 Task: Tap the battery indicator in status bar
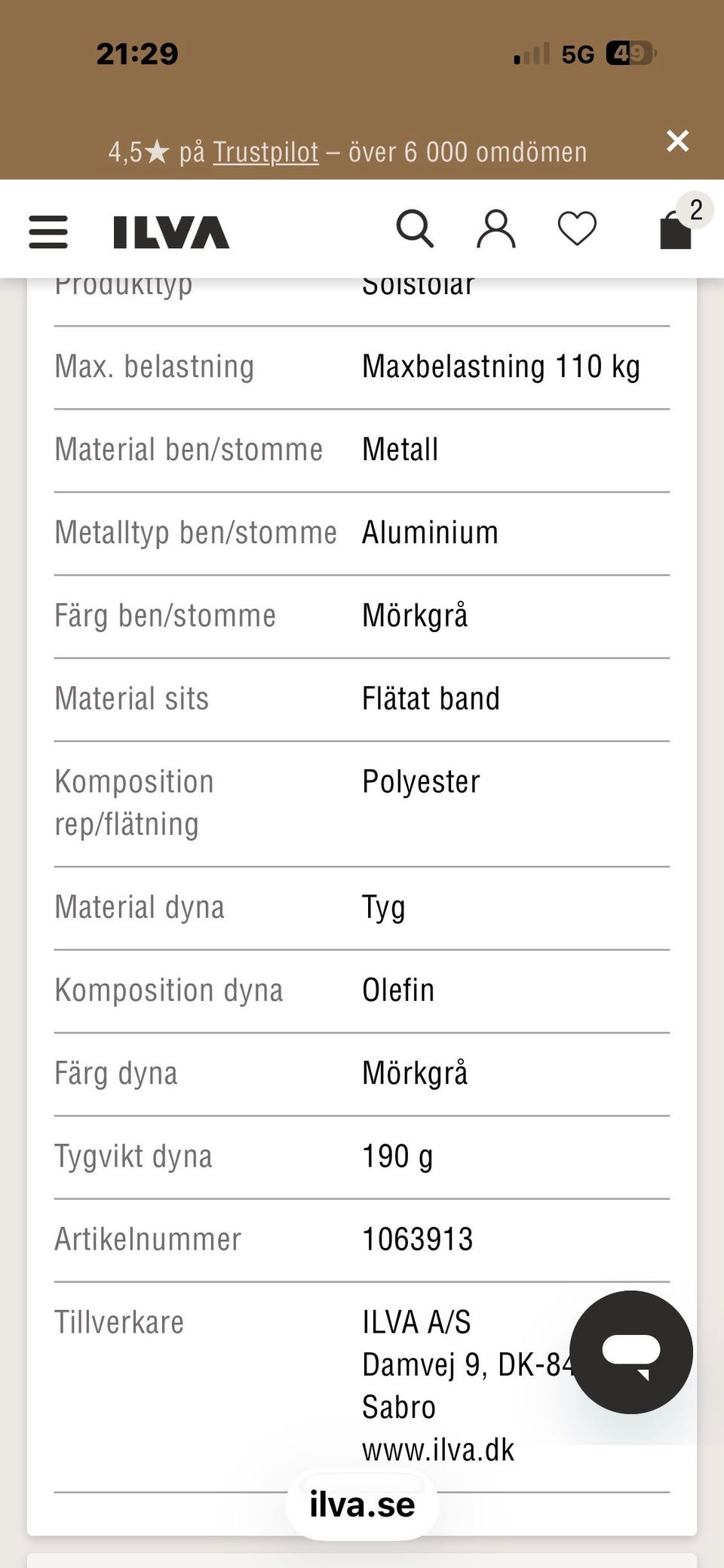(631, 53)
